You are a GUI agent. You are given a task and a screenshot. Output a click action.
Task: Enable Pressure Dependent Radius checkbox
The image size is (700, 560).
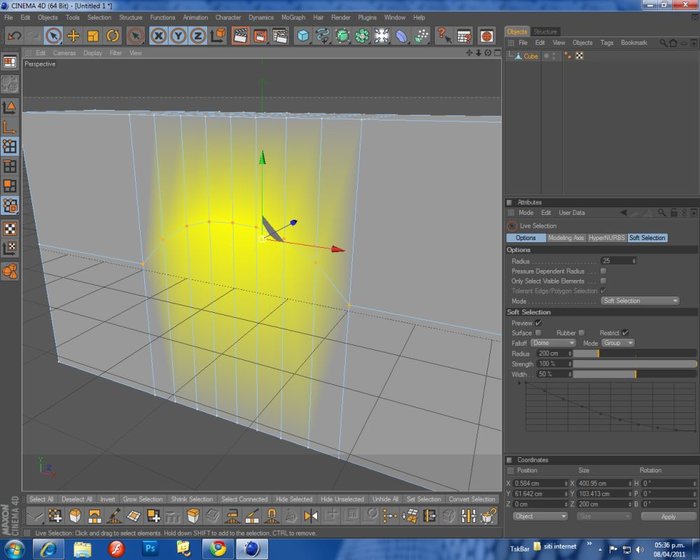603,271
